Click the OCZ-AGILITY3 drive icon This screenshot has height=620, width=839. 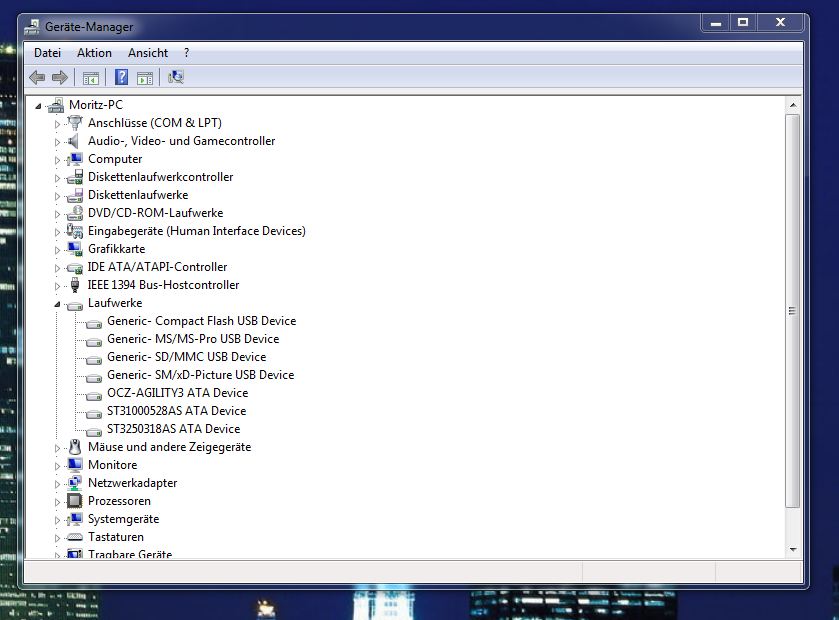[94, 396]
